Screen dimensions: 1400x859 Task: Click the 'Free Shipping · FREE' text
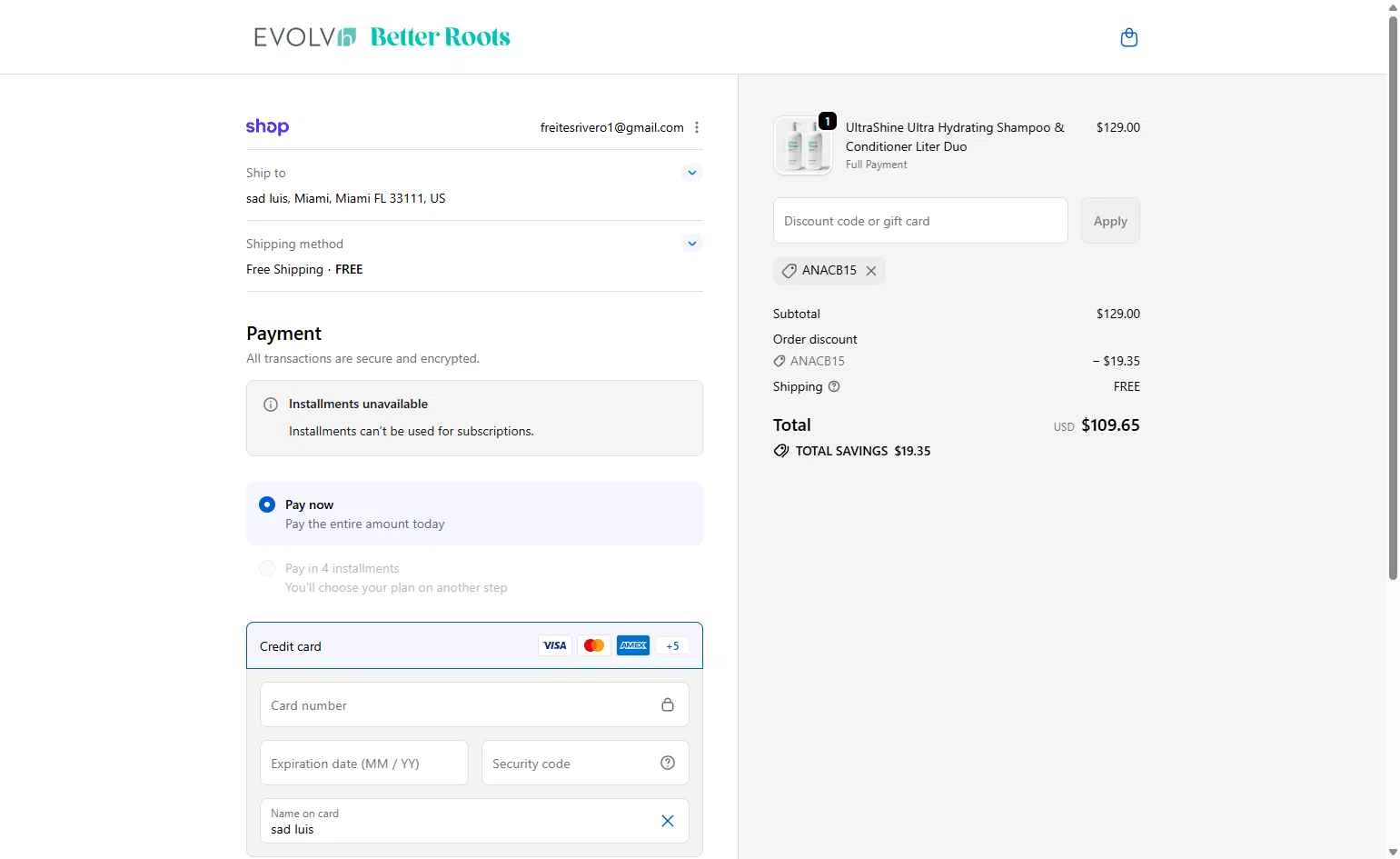304,269
